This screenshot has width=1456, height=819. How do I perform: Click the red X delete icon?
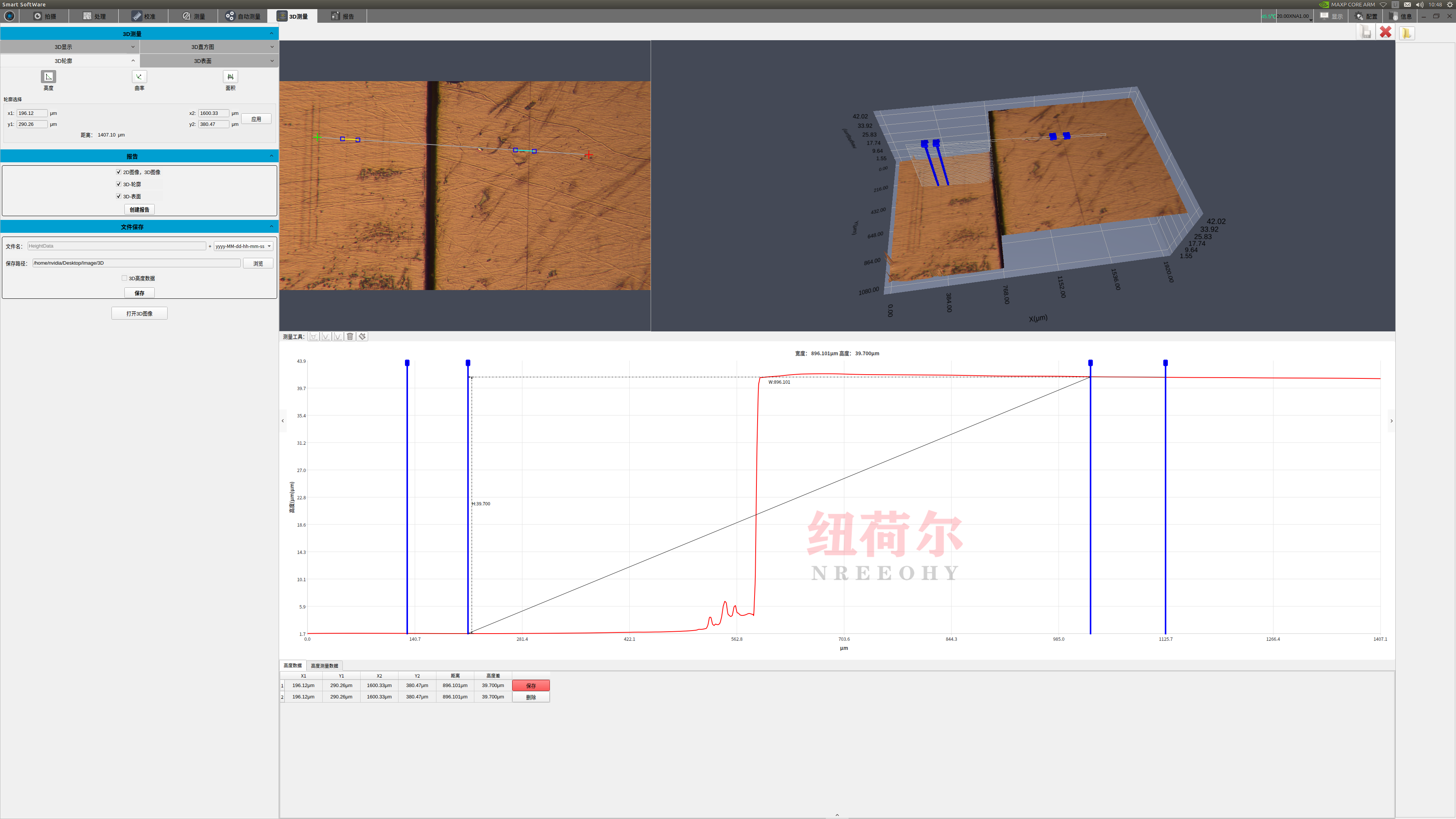(x=1385, y=33)
